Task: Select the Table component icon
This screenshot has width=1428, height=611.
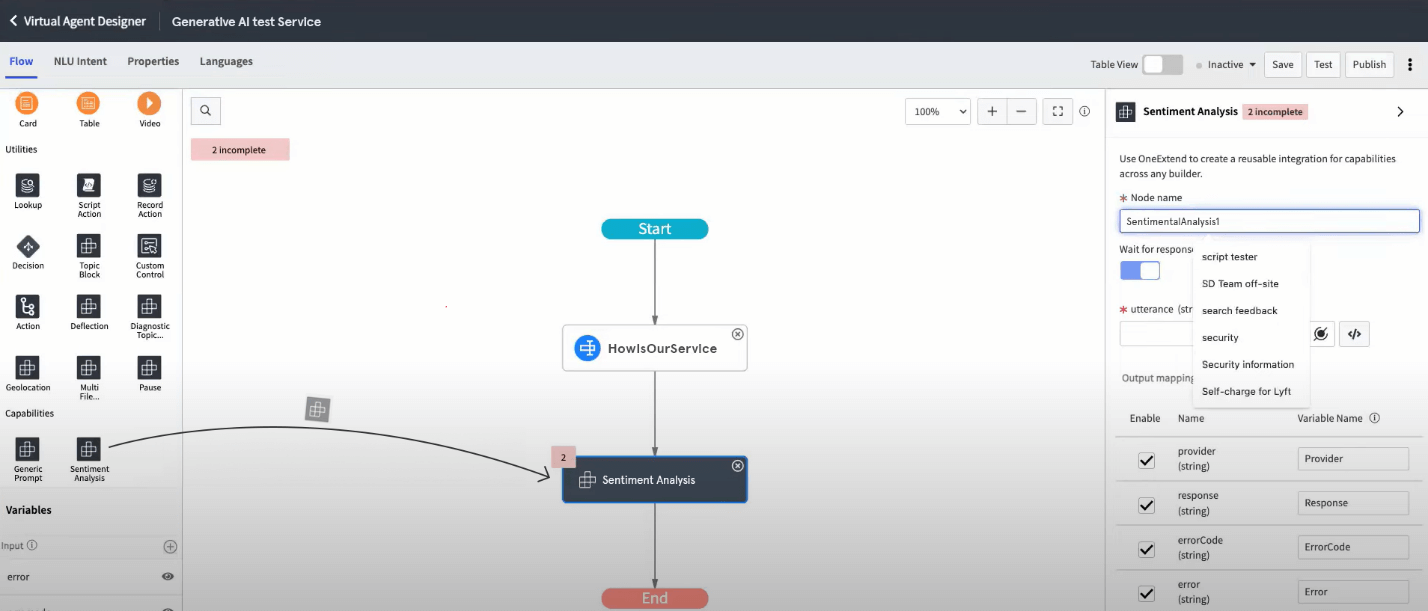Action: [x=89, y=102]
